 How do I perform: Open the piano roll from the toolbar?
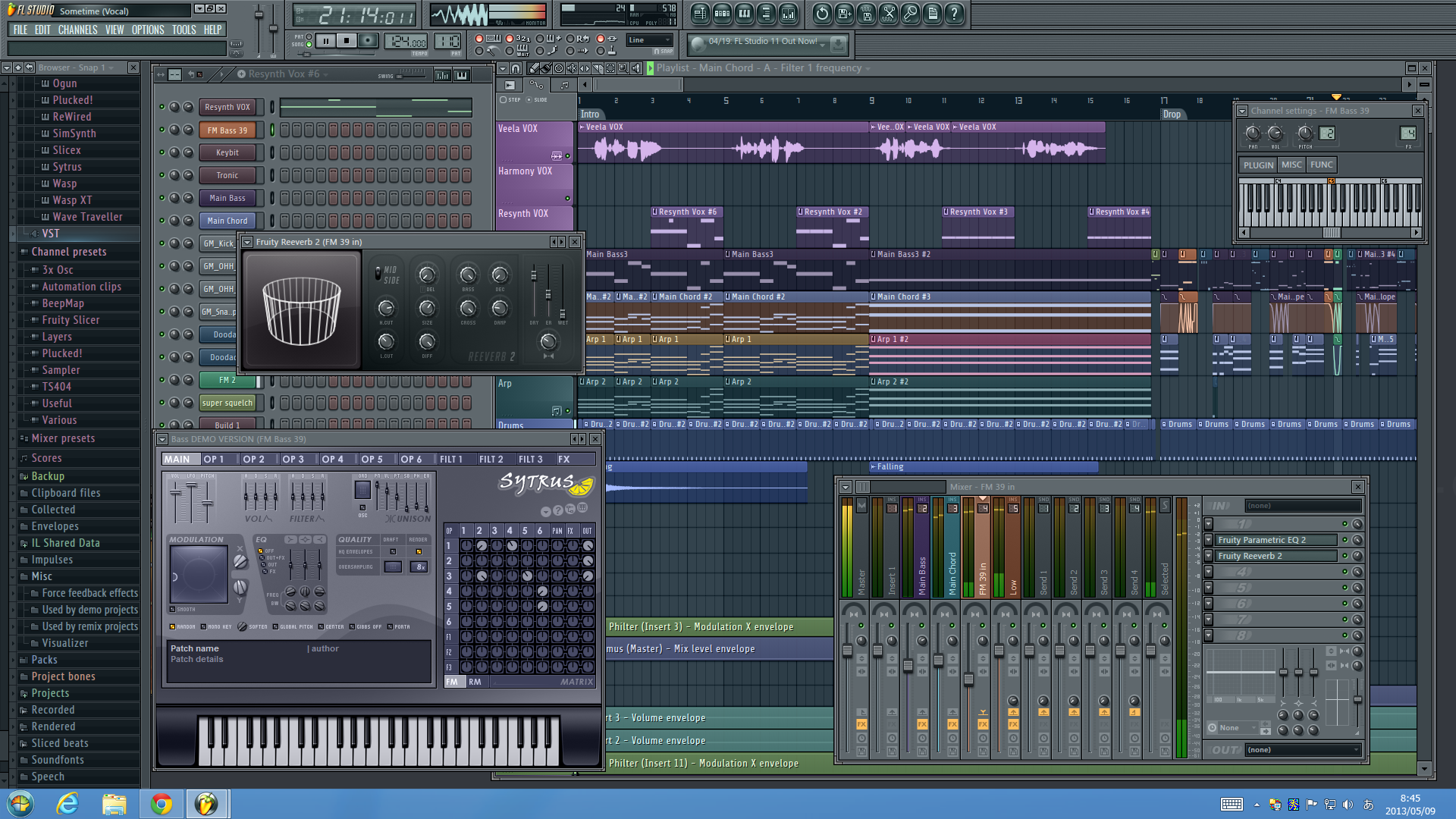(744, 14)
